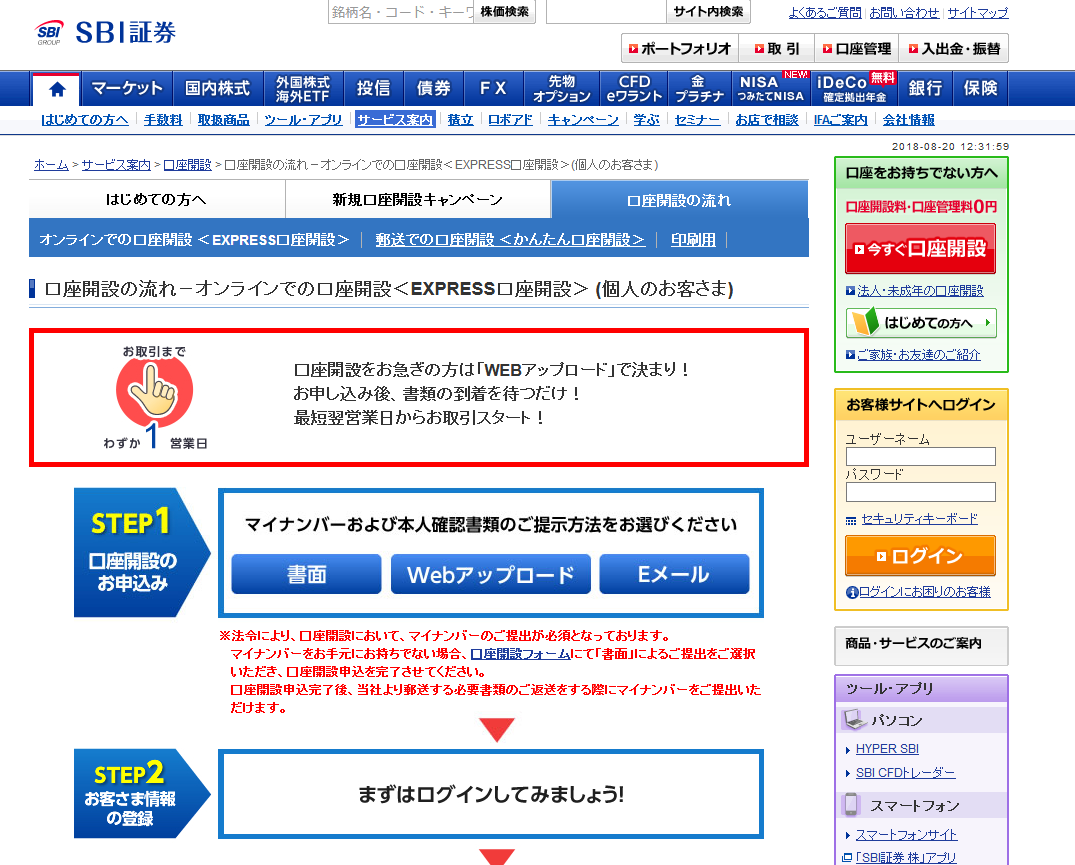Click the red 今すぐ口座開設 button
The image size is (1075, 865).
click(x=920, y=249)
